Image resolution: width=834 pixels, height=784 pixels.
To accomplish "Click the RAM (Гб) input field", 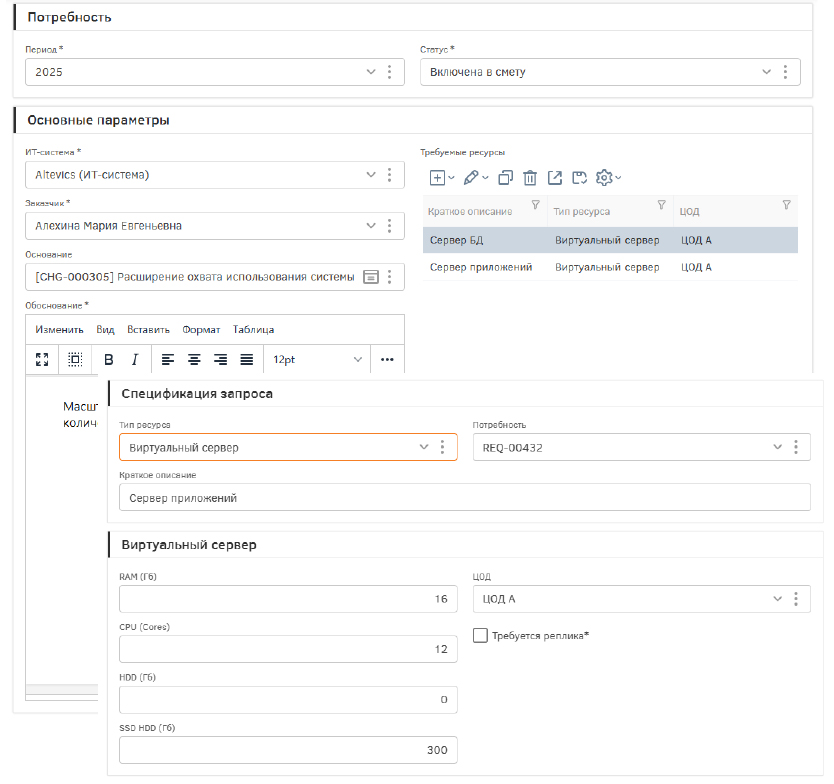I will (288, 599).
